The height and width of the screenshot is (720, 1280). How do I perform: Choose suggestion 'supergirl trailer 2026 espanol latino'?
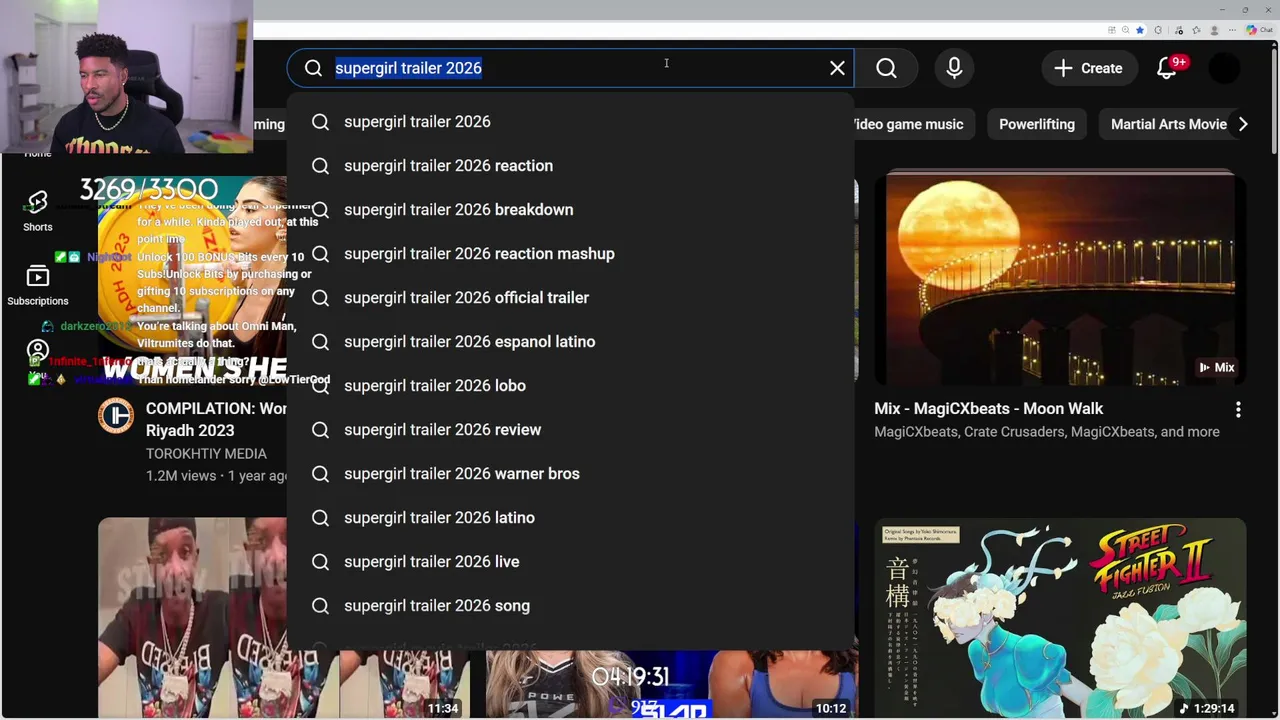pyautogui.click(x=570, y=342)
